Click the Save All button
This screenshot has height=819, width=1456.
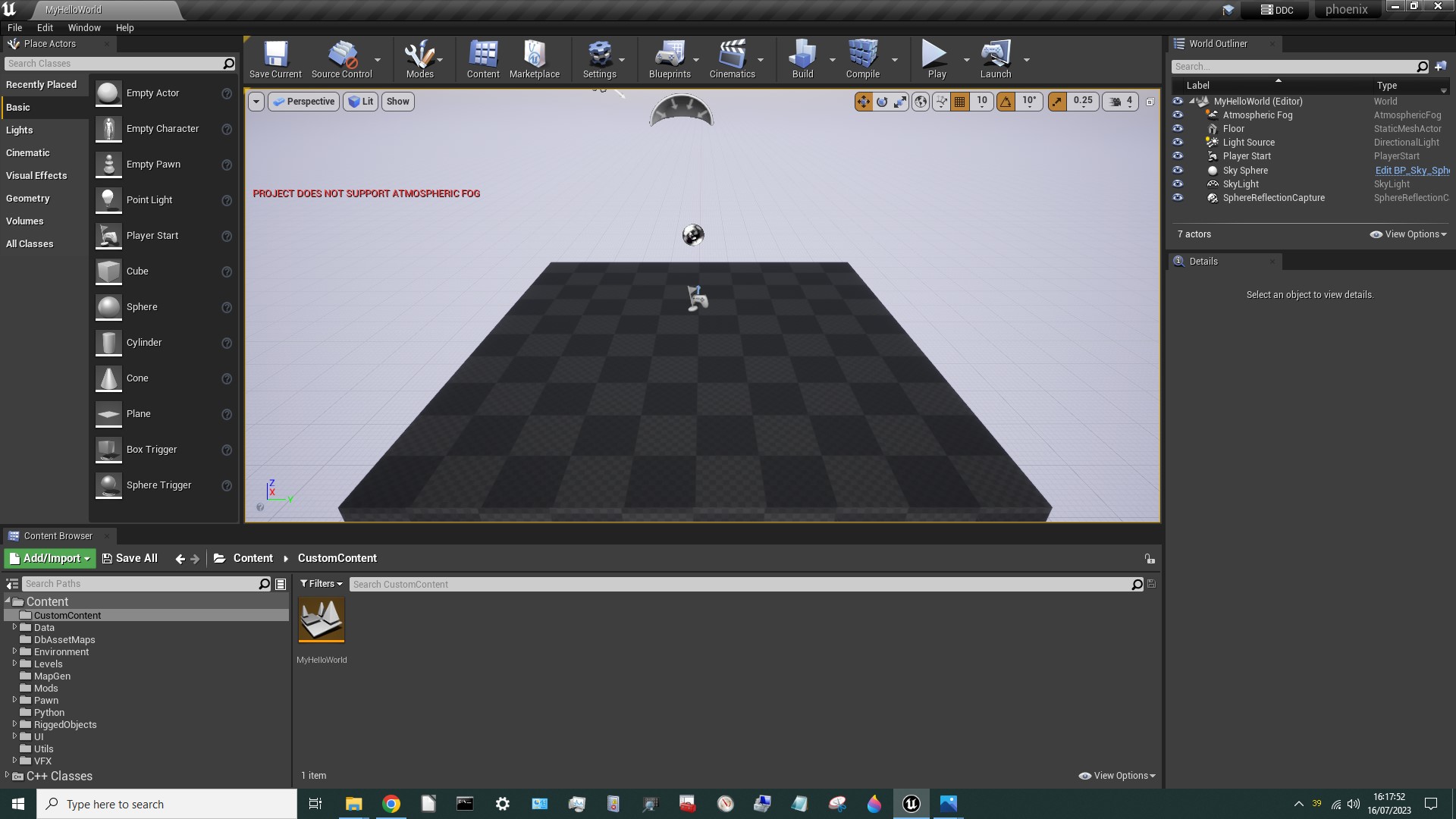(x=130, y=559)
